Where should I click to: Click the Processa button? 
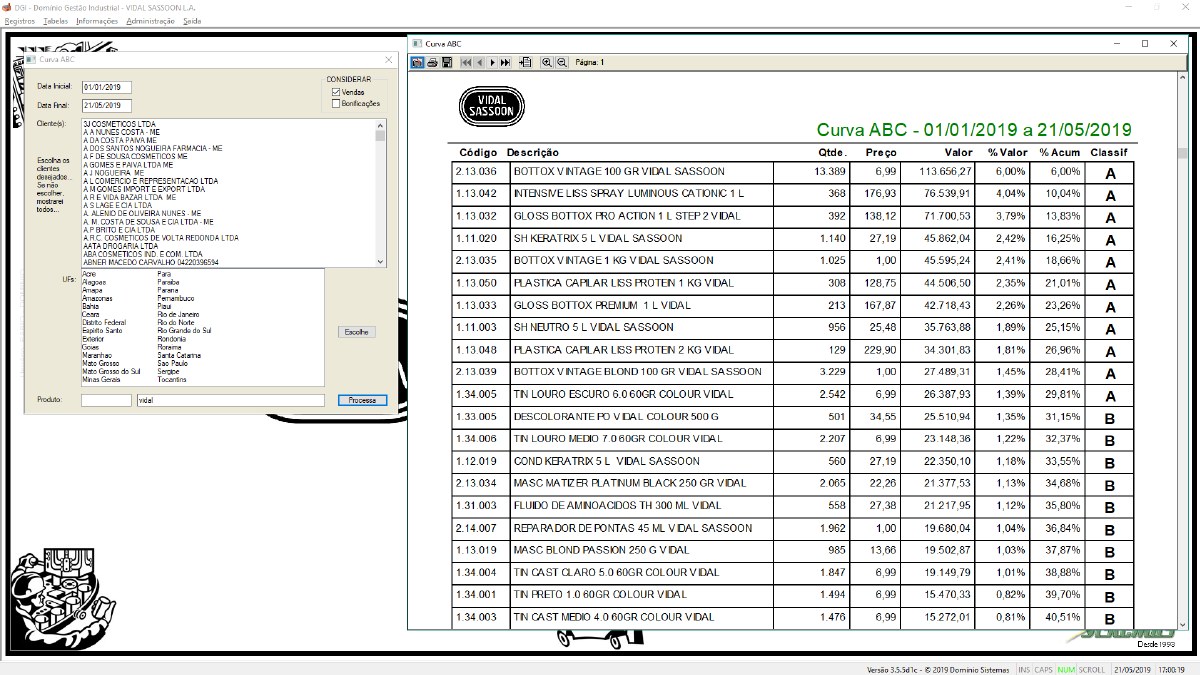point(361,400)
